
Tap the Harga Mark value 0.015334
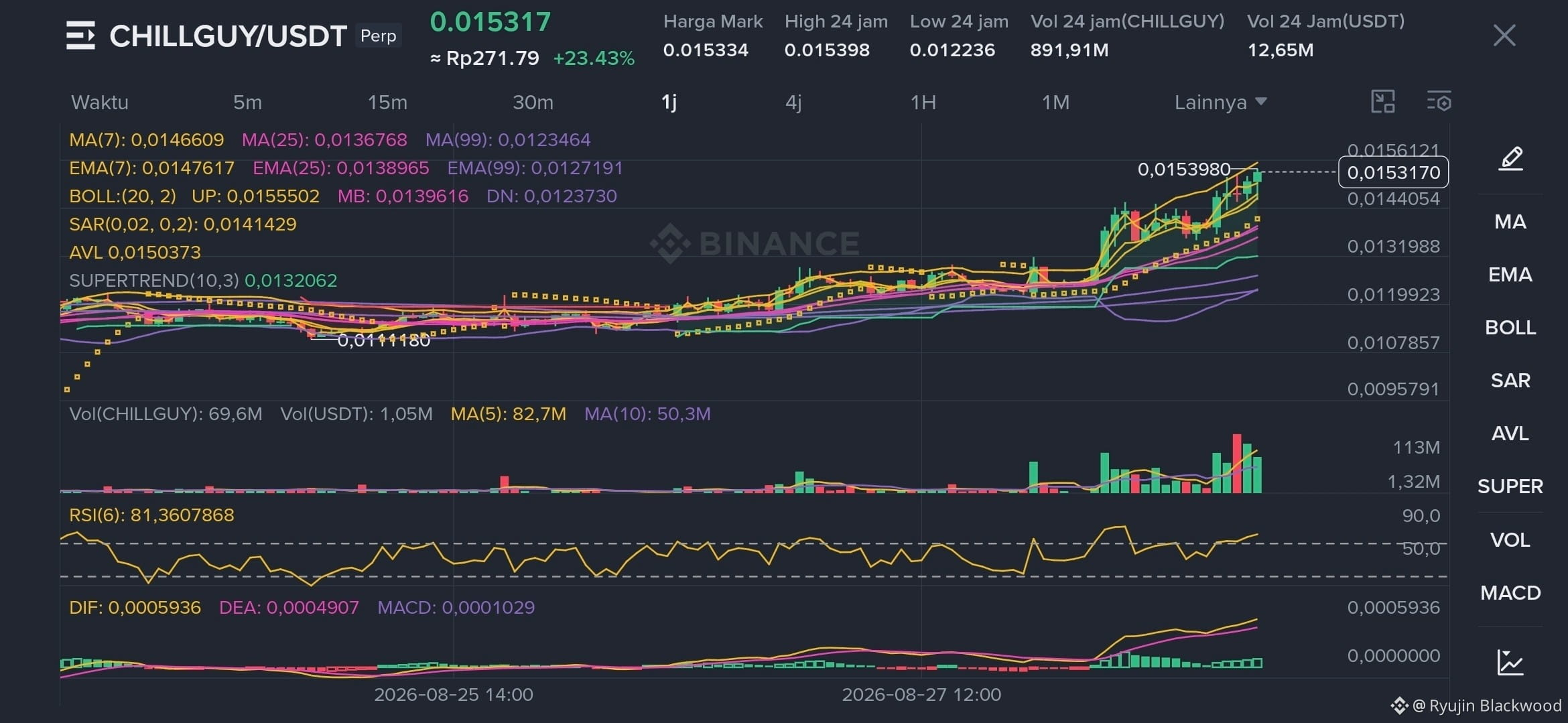pyautogui.click(x=706, y=50)
